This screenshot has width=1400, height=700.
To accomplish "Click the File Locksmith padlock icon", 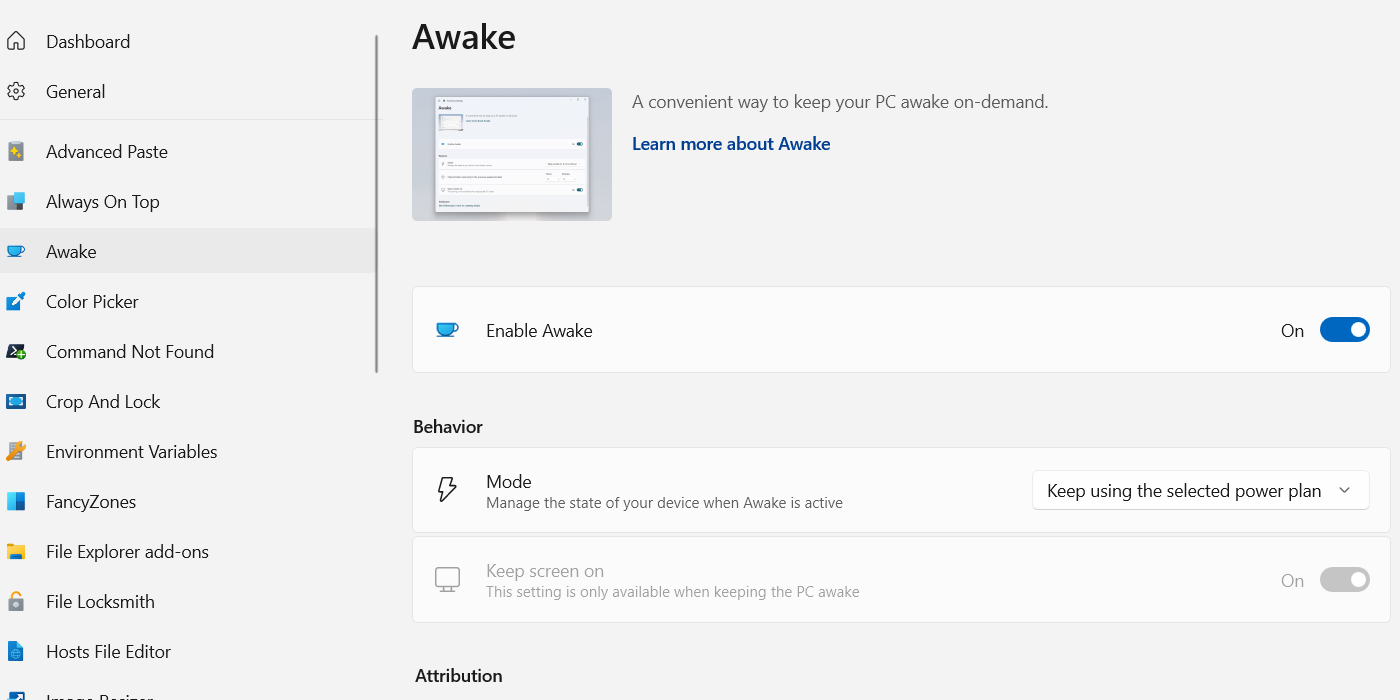I will (15, 601).
